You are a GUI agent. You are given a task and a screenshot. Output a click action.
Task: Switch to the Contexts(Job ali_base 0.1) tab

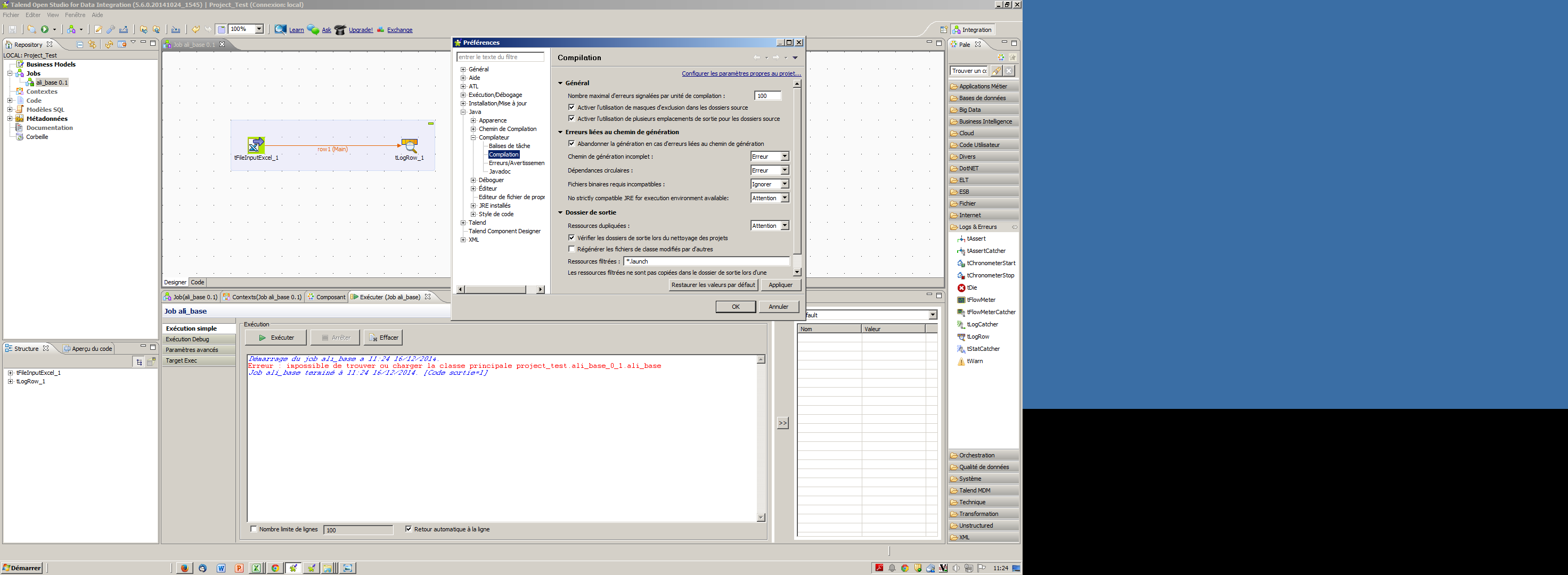coord(263,298)
